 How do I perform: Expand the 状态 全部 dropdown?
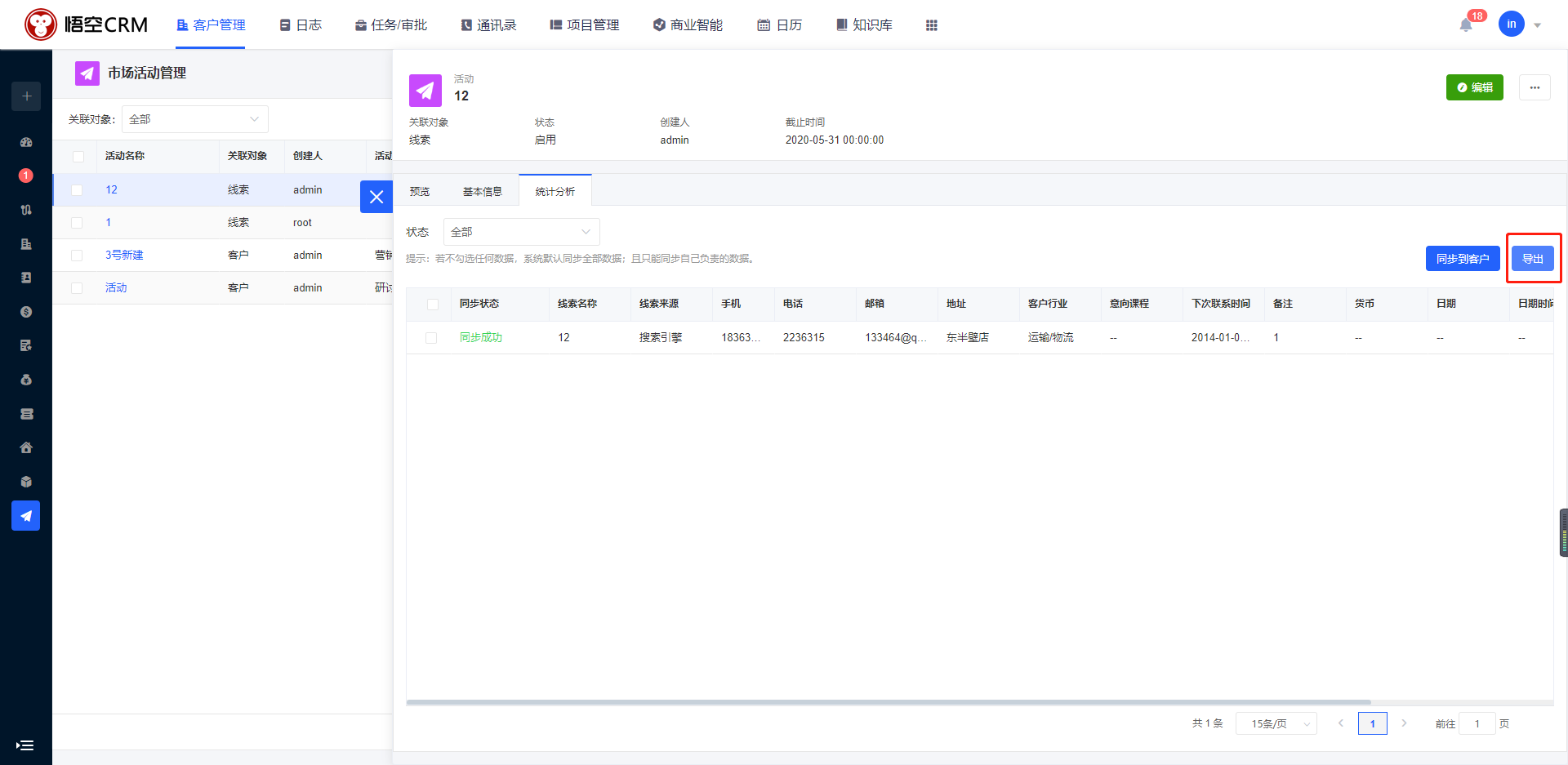(x=521, y=232)
